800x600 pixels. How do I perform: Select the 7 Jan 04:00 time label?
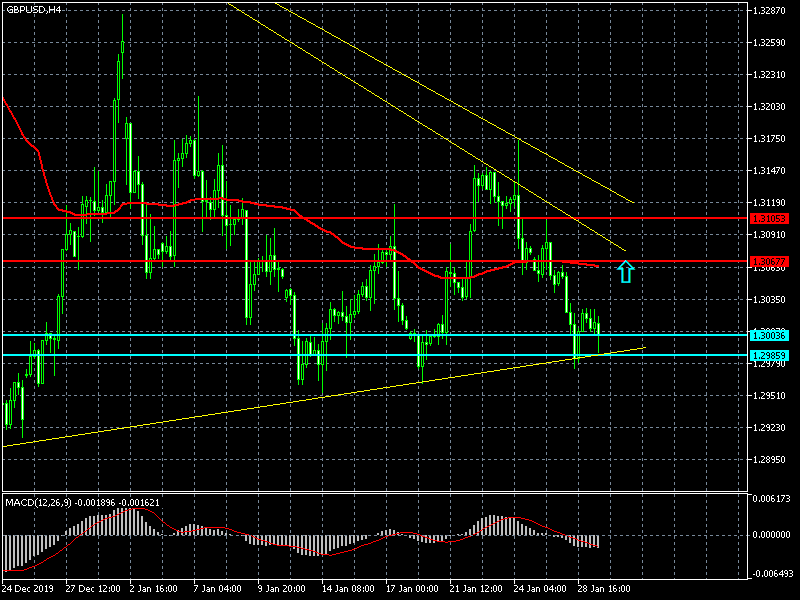[217, 589]
